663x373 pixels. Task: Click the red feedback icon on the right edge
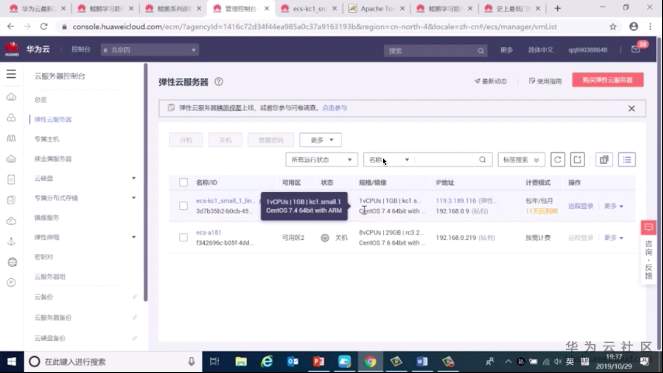click(x=648, y=228)
